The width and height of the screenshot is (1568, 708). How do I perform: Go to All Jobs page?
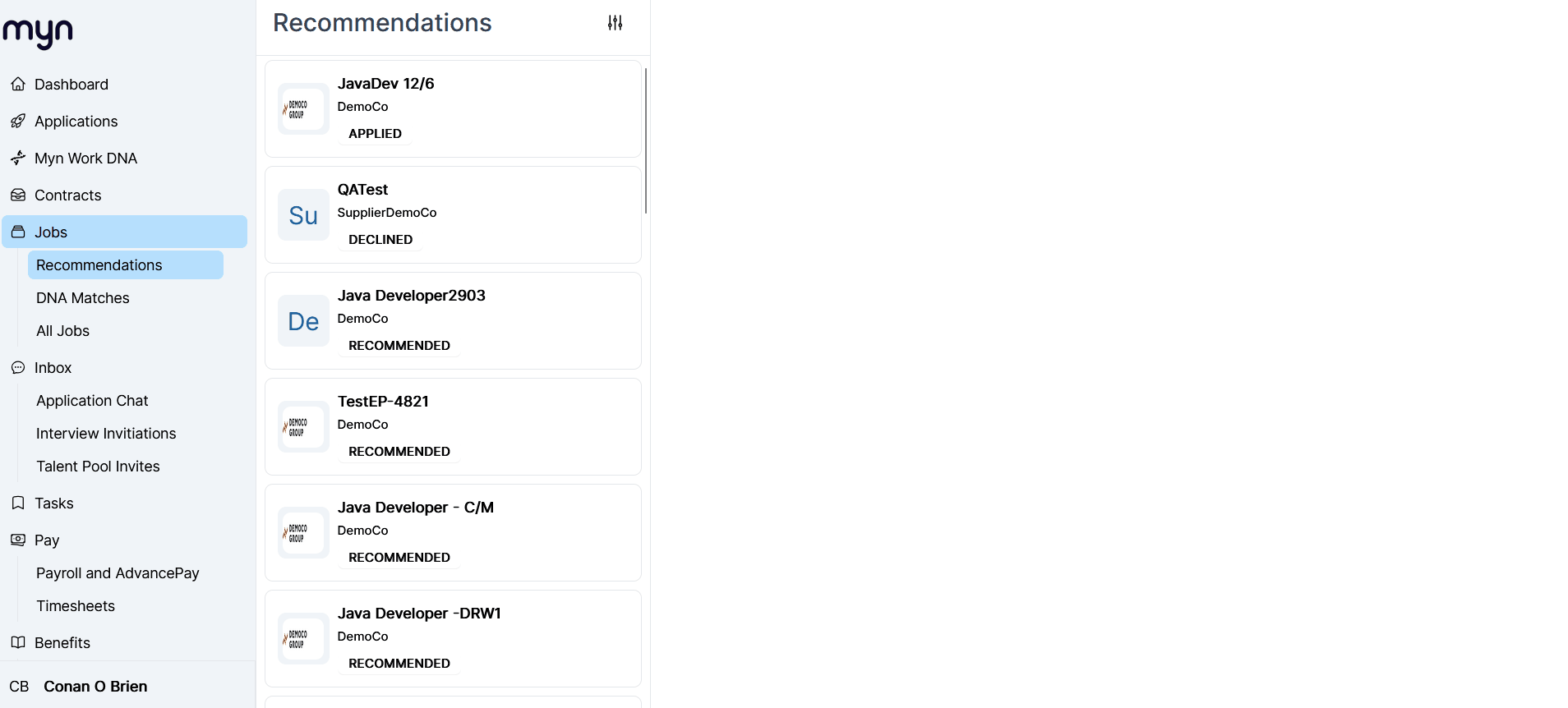(x=62, y=331)
